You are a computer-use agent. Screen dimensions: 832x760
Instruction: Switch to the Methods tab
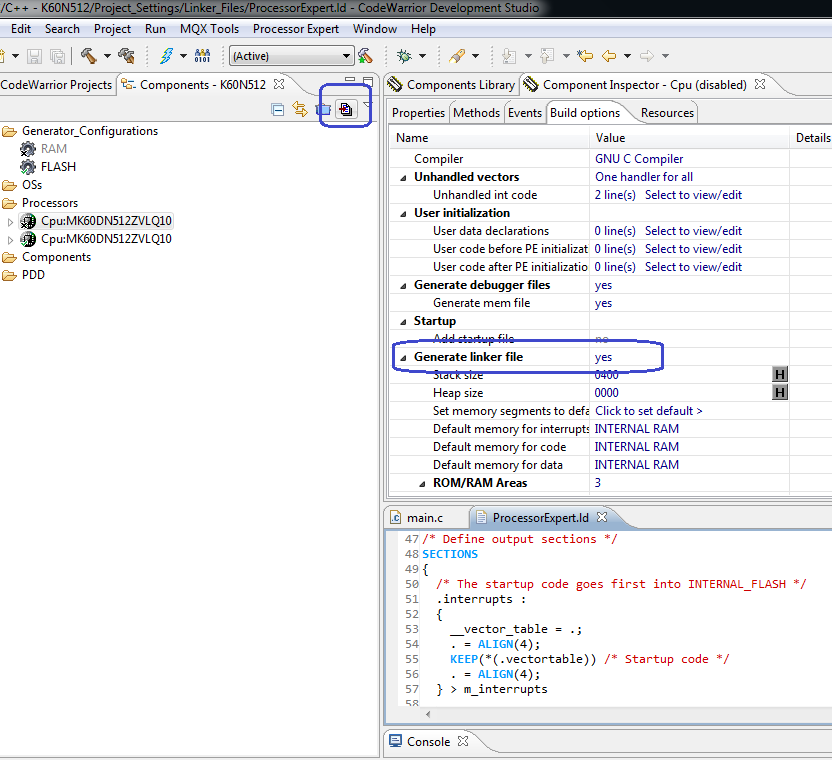point(476,113)
